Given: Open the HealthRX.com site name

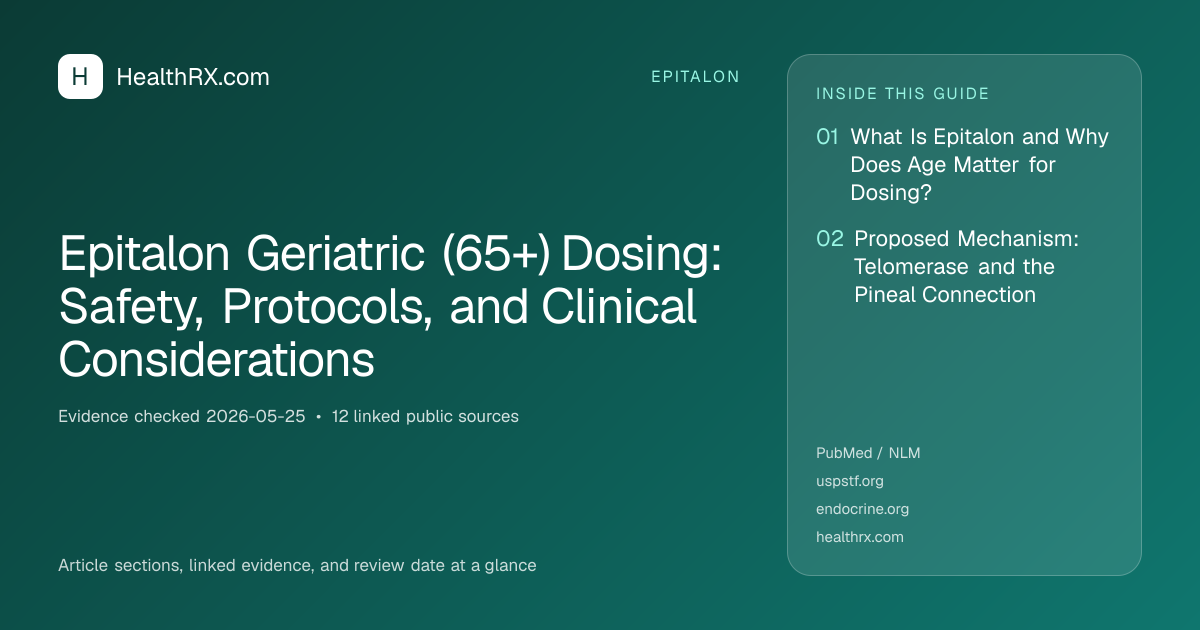Looking at the screenshot, I should click(x=193, y=77).
